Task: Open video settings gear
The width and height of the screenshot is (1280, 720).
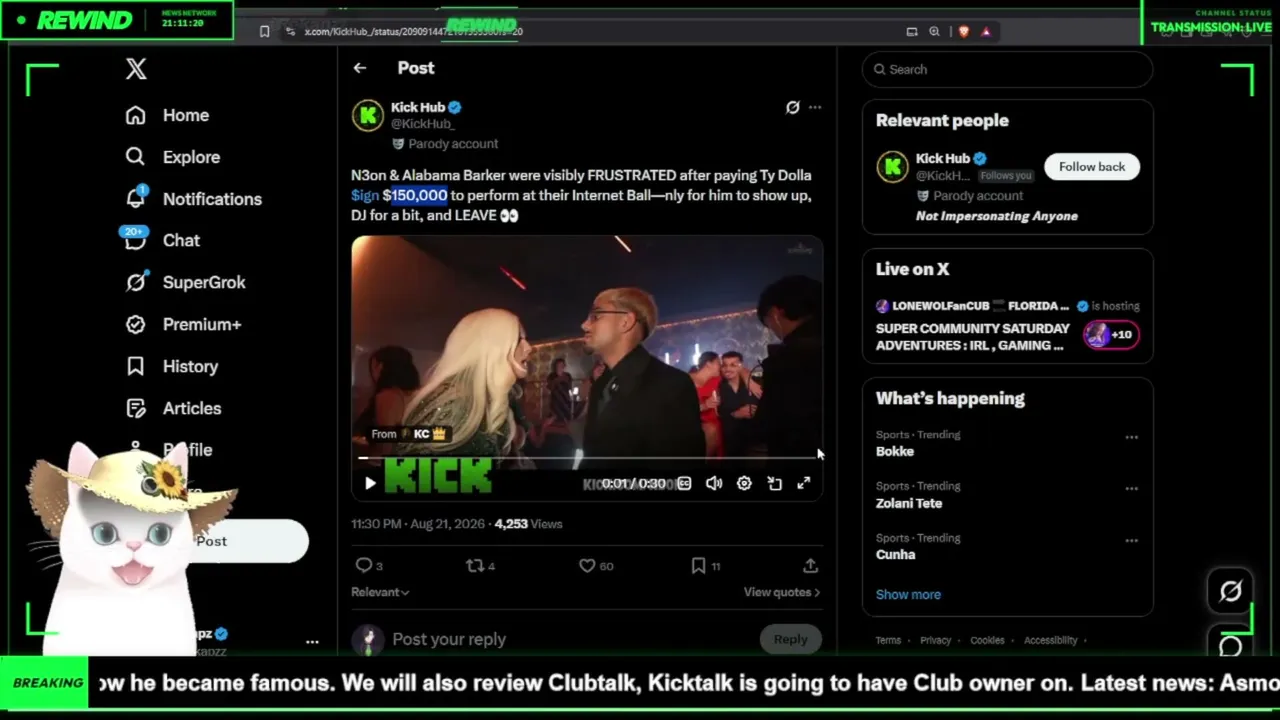Action: pyautogui.click(x=744, y=484)
